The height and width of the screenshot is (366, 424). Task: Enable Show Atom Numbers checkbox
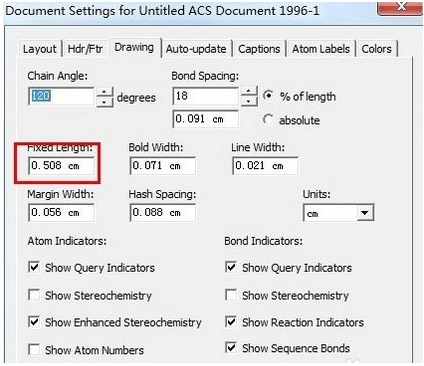point(34,349)
